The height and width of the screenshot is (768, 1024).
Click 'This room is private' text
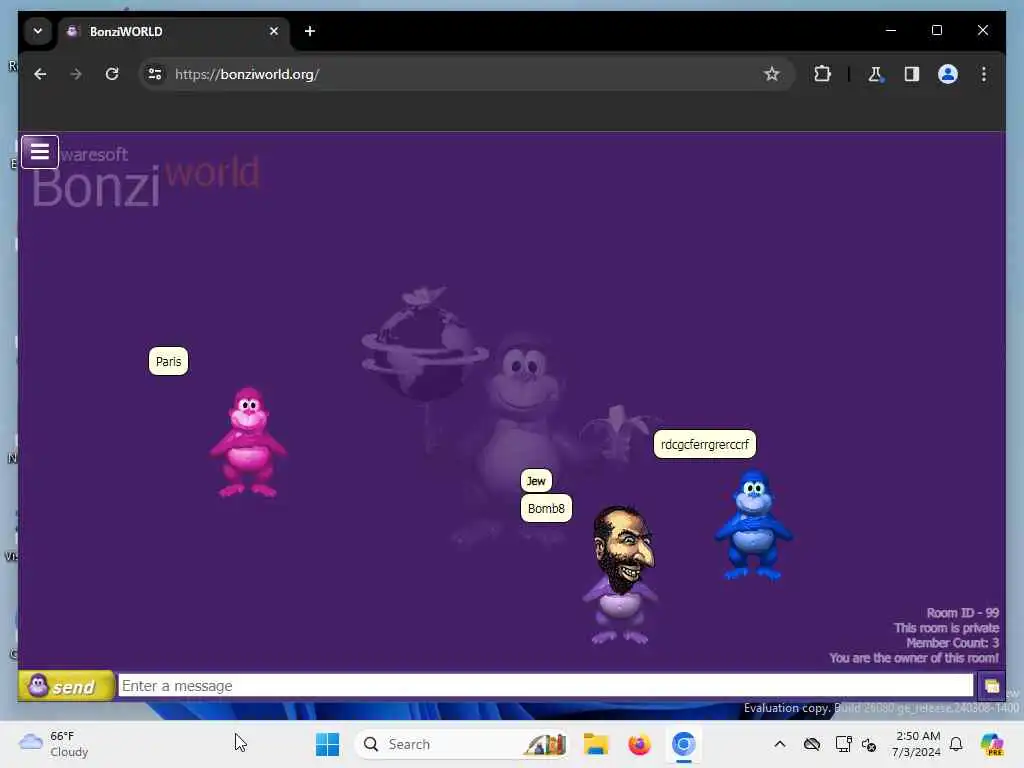coord(946,628)
